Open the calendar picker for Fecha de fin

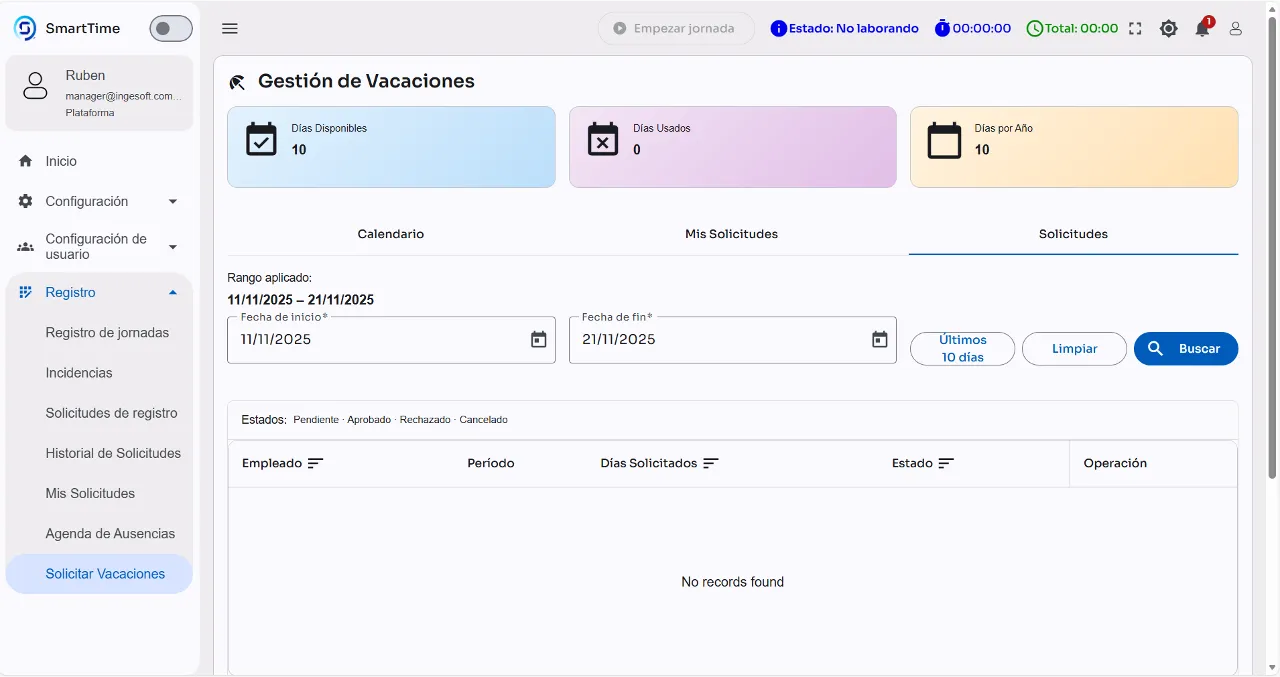[880, 339]
